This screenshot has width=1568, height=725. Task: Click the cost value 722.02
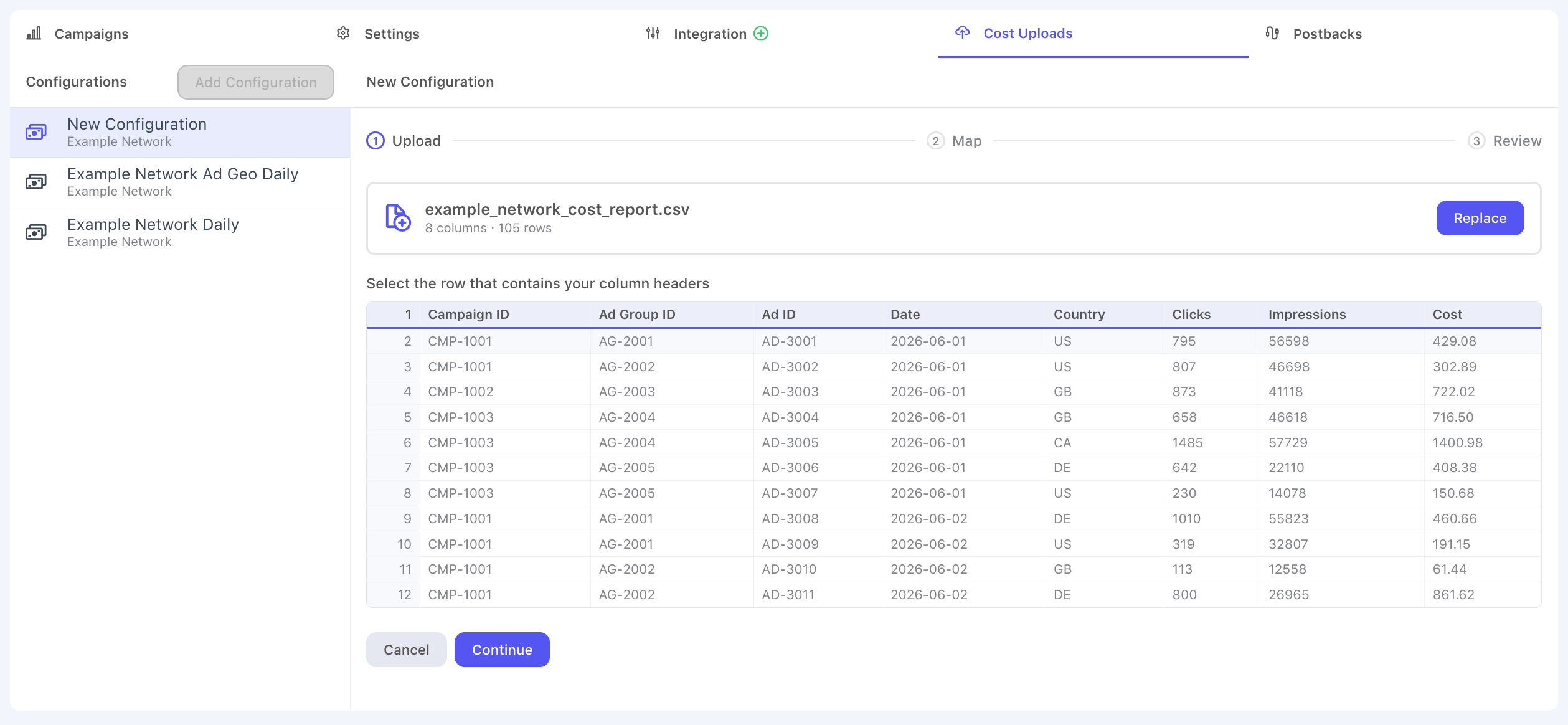click(x=1454, y=392)
